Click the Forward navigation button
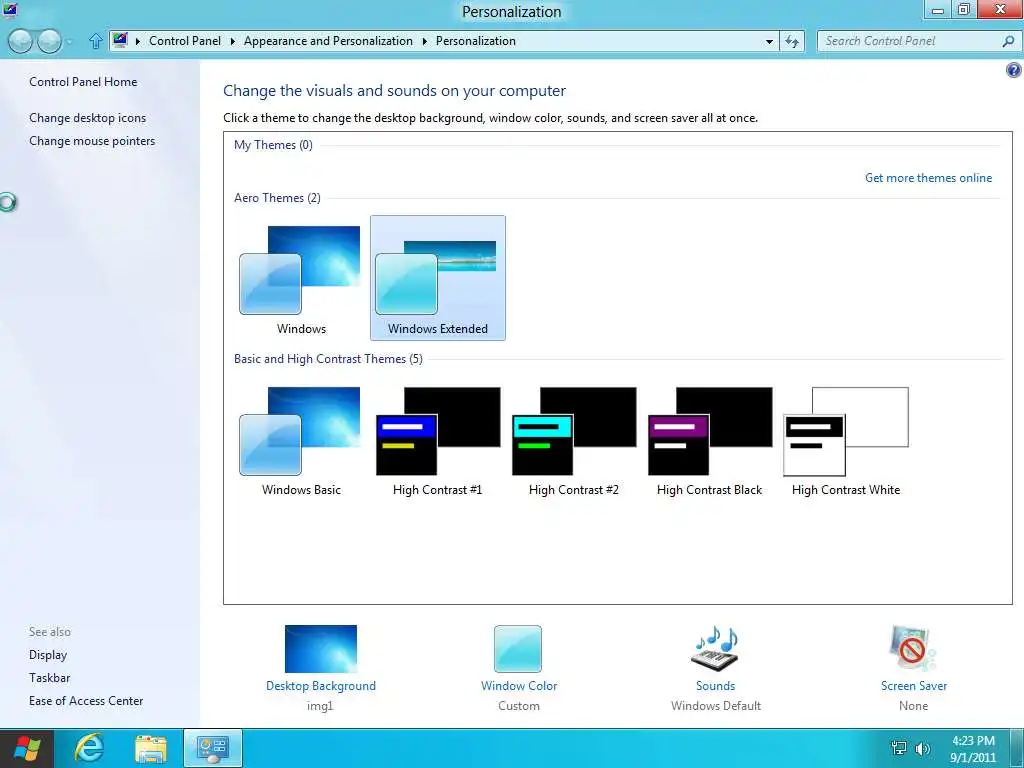Viewport: 1024px width, 768px height. (50, 41)
